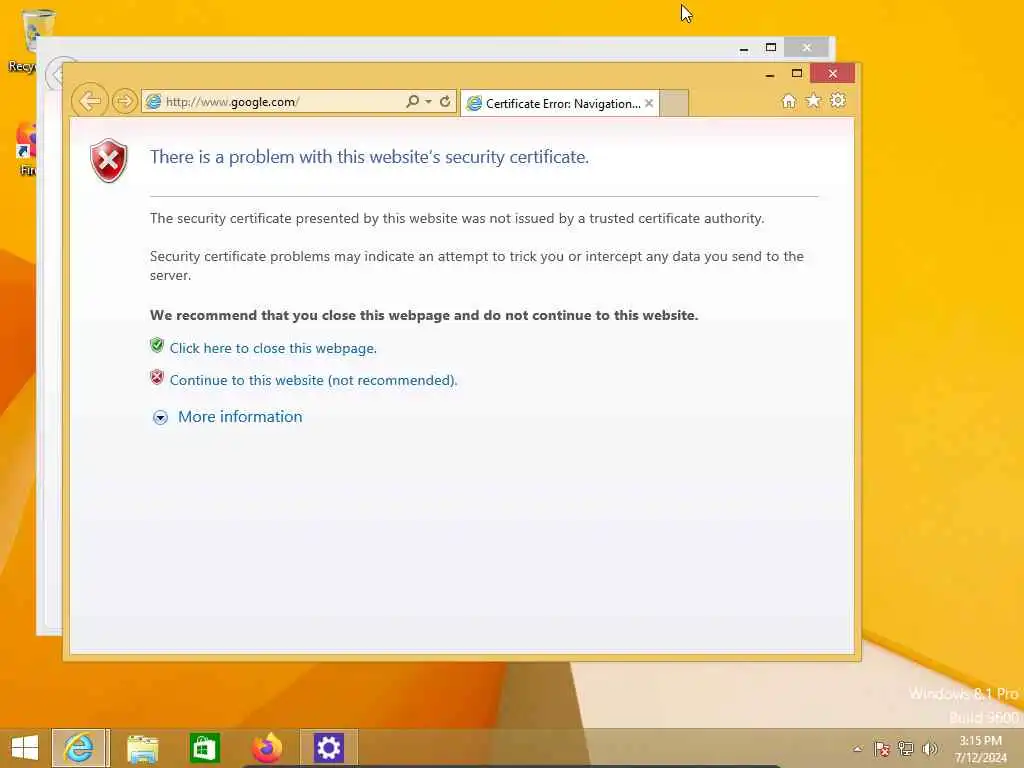This screenshot has width=1024, height=768.
Task: Expand the More information section
Action: click(x=160, y=417)
